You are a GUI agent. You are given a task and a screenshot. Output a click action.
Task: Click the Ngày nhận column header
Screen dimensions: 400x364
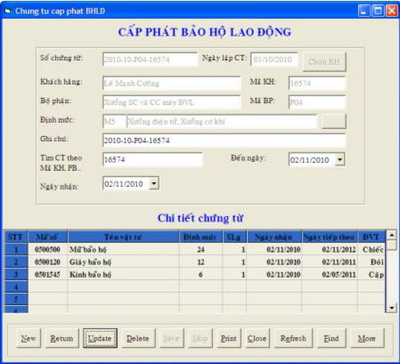pos(274,237)
